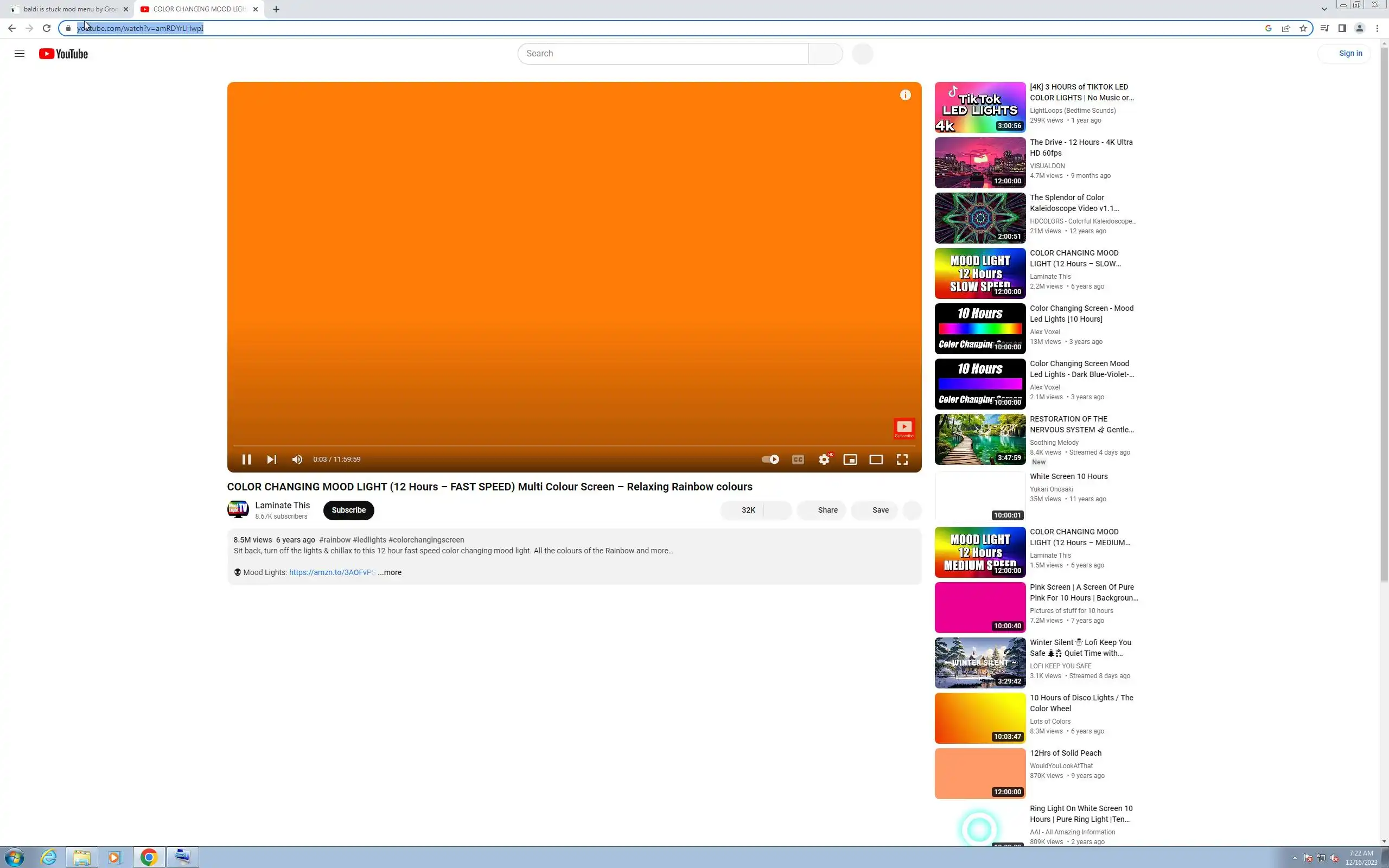Switch to theater mode

tap(876, 459)
